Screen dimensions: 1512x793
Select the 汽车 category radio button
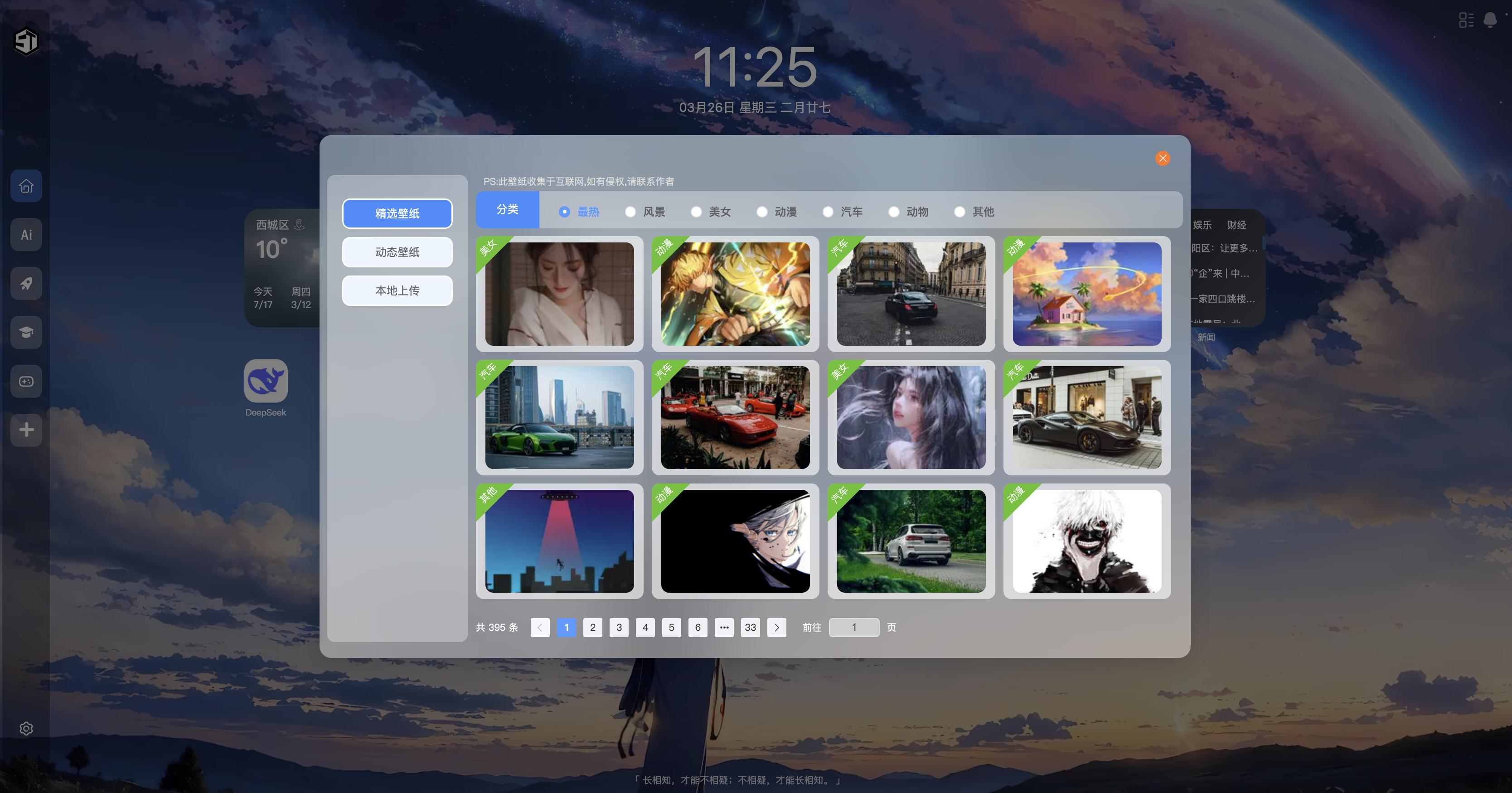click(828, 212)
